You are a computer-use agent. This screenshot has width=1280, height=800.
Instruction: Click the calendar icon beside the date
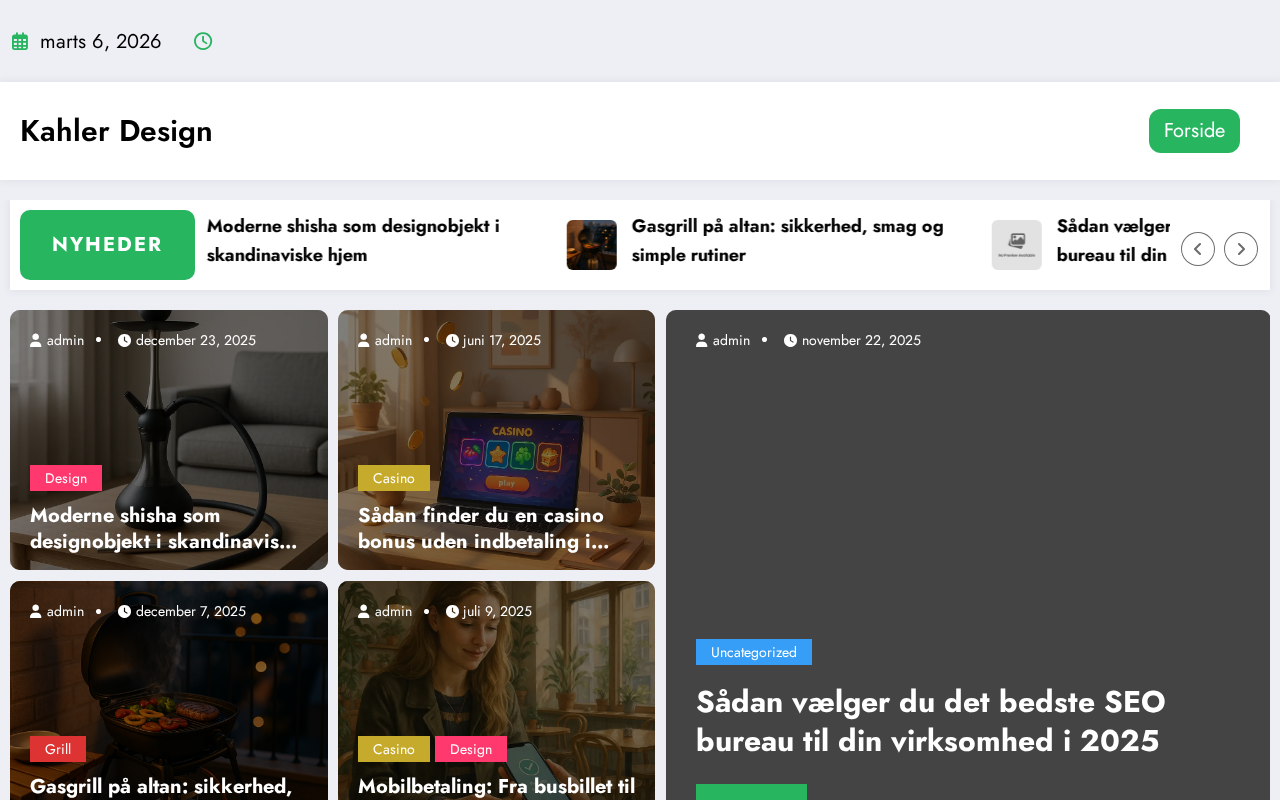[20, 41]
